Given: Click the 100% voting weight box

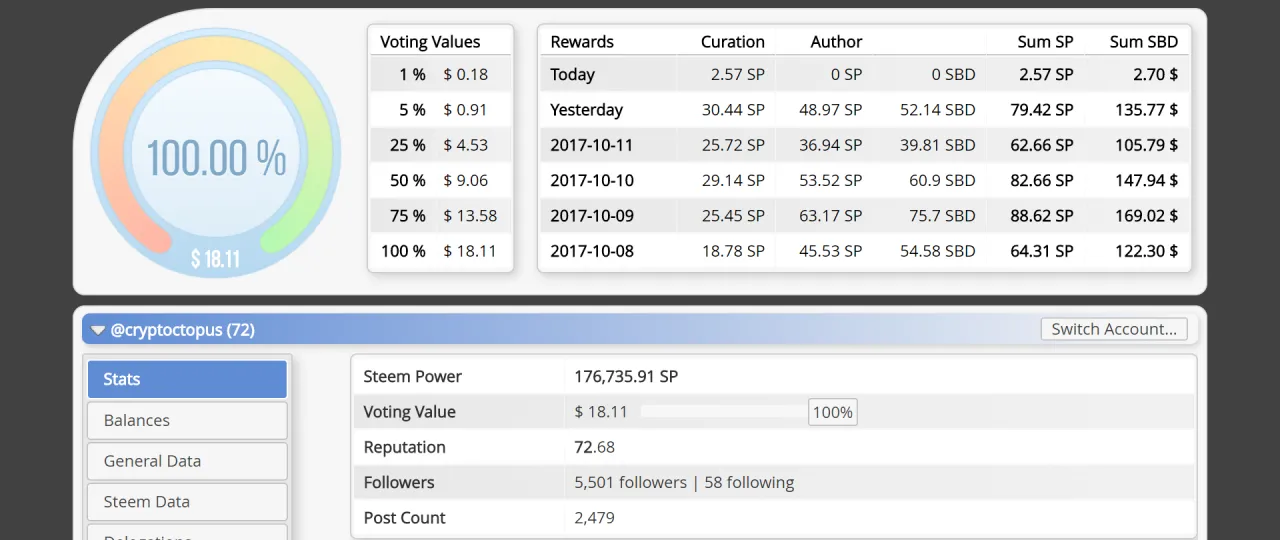Looking at the screenshot, I should click(832, 412).
